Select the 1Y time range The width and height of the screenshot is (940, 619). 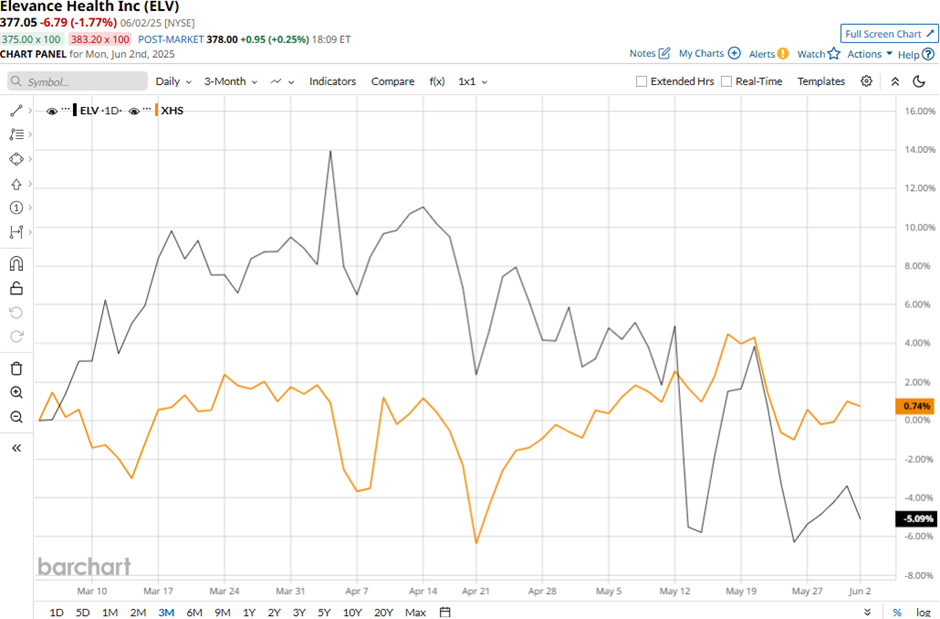(249, 612)
